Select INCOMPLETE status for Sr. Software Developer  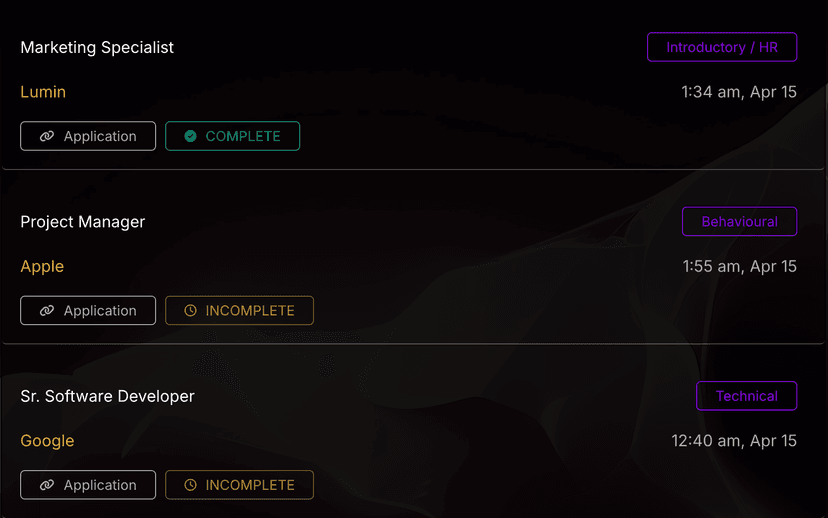click(239, 485)
